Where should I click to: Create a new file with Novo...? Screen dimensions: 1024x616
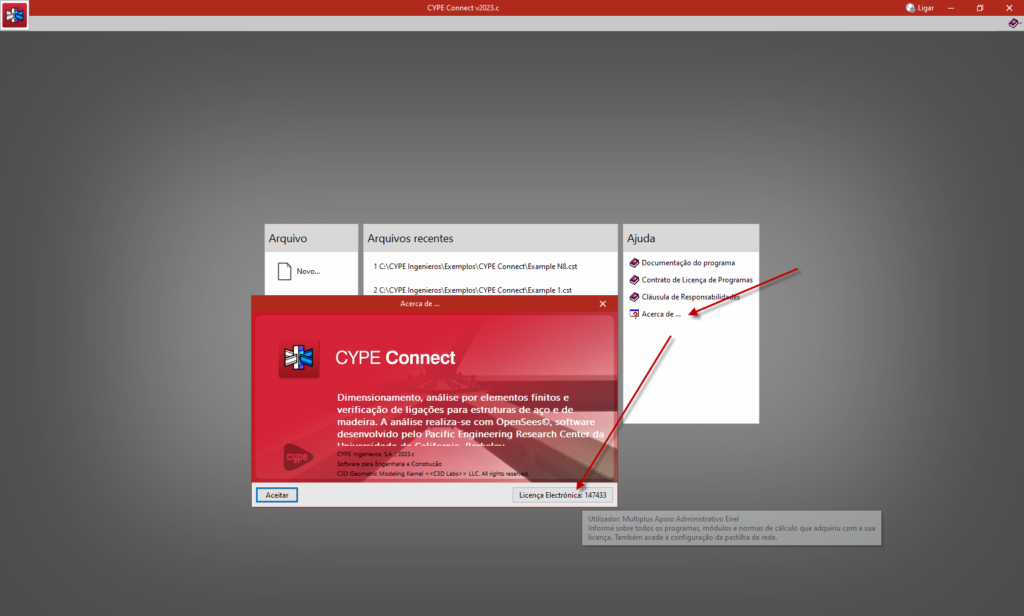pyautogui.click(x=308, y=271)
